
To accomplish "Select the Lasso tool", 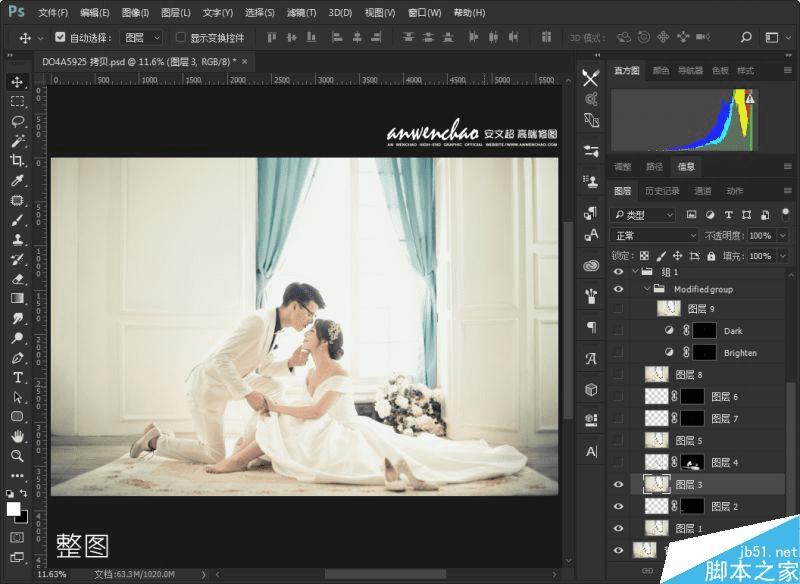I will pos(18,121).
